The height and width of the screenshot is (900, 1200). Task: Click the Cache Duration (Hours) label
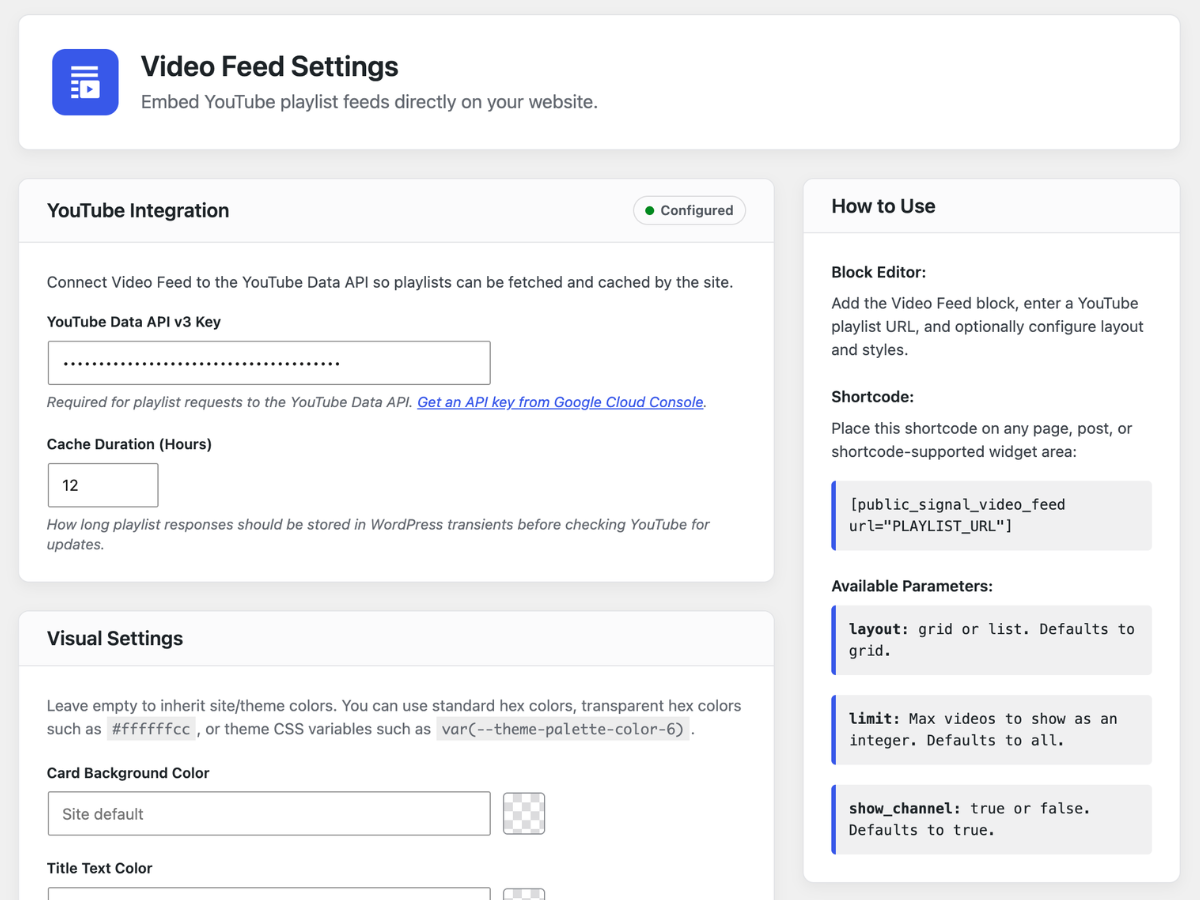129,444
